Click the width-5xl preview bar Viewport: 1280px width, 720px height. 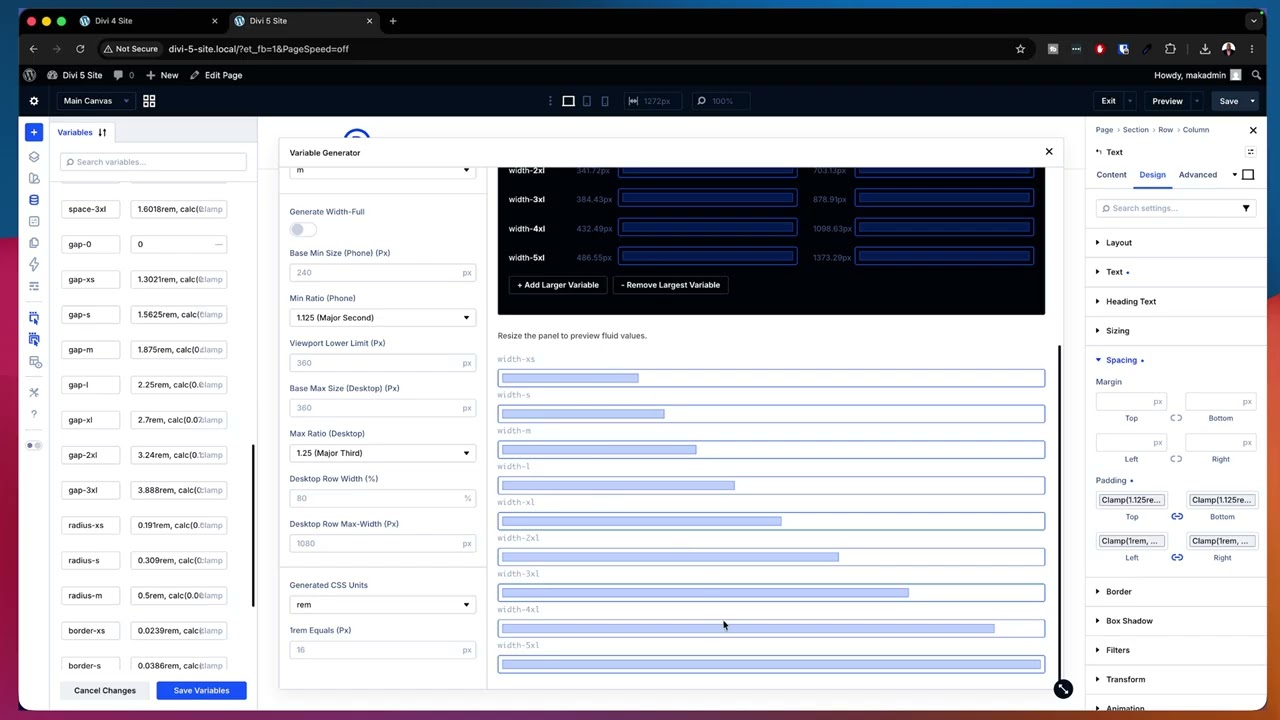[771, 664]
